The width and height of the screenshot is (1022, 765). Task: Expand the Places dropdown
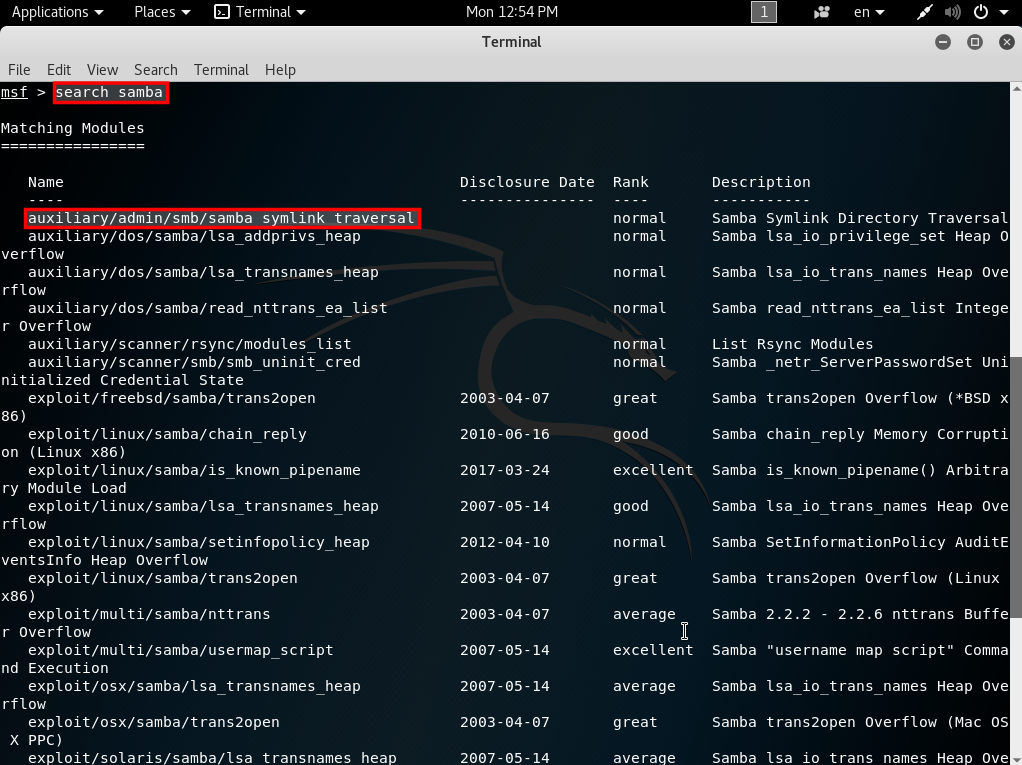point(161,12)
